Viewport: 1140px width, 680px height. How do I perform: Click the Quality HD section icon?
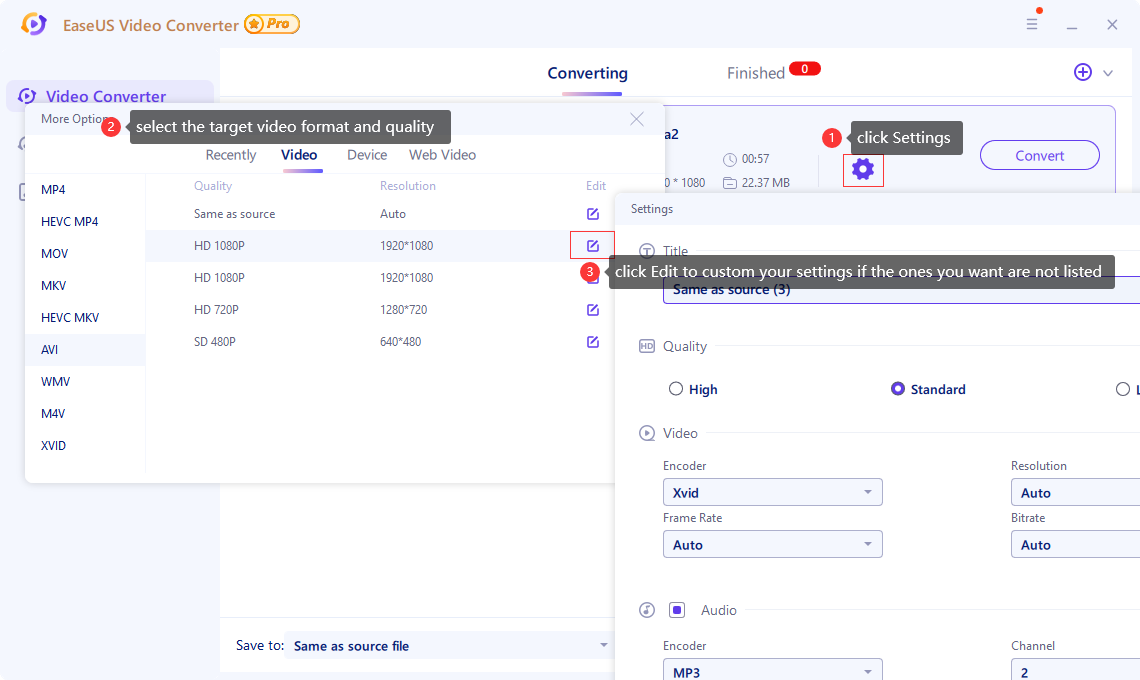646,346
